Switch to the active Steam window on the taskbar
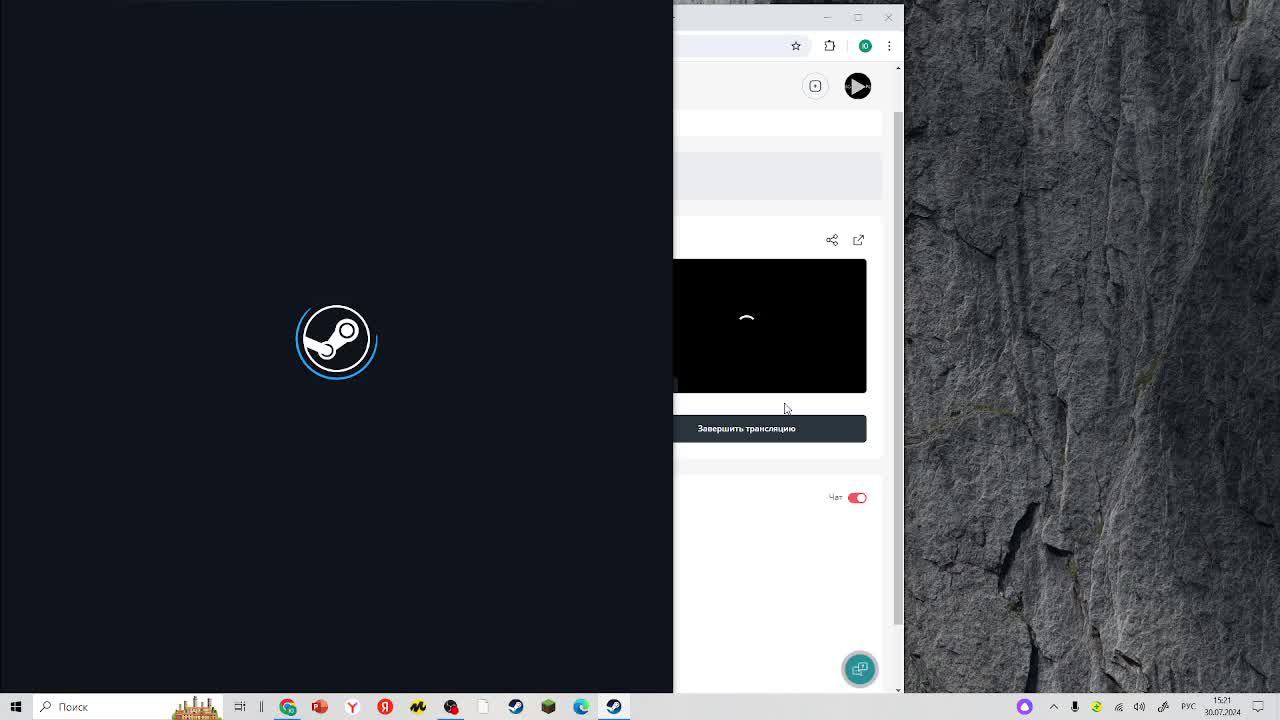 coord(614,707)
